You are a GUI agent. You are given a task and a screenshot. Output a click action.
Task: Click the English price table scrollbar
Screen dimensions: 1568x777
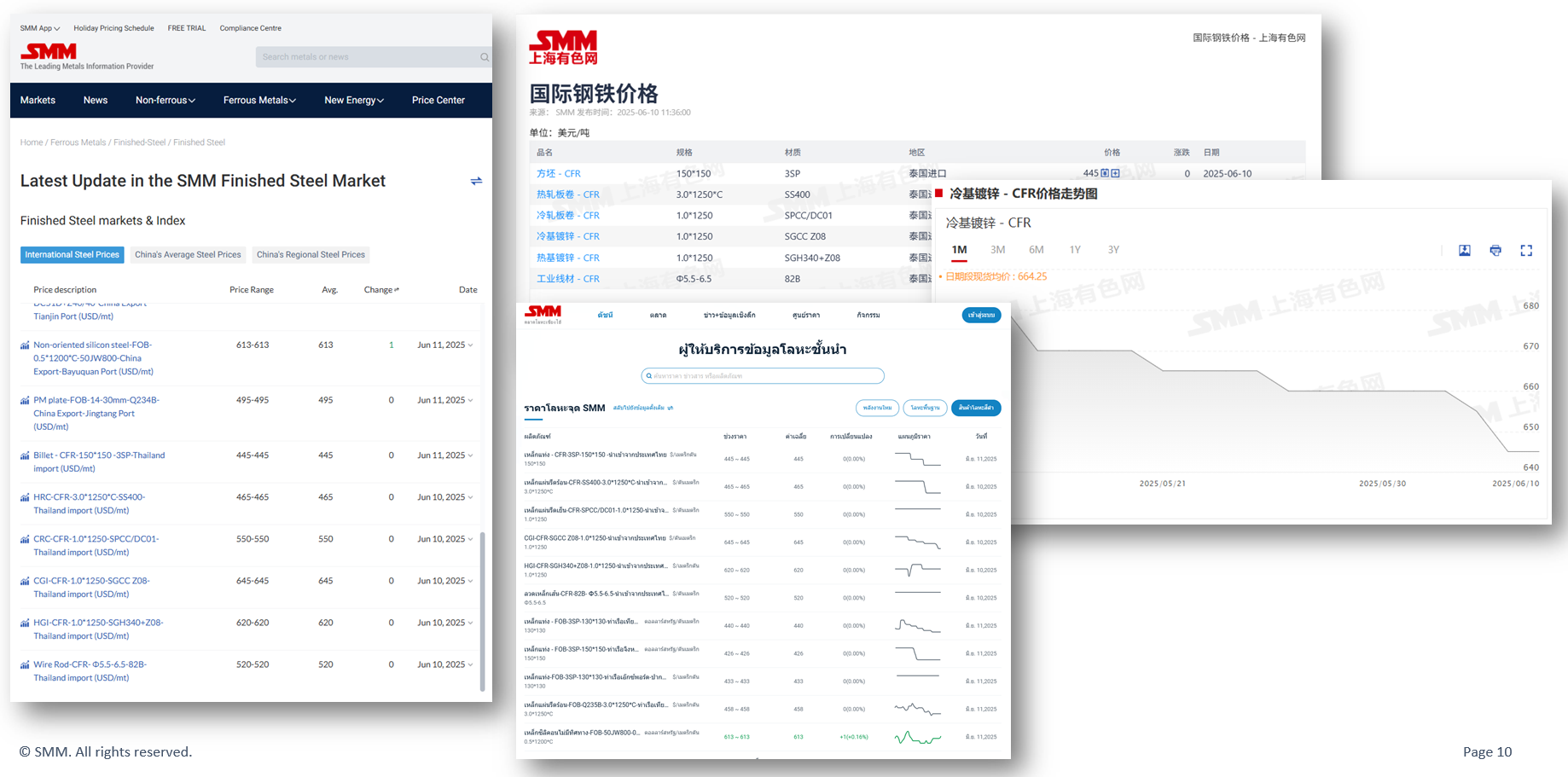tap(483, 612)
